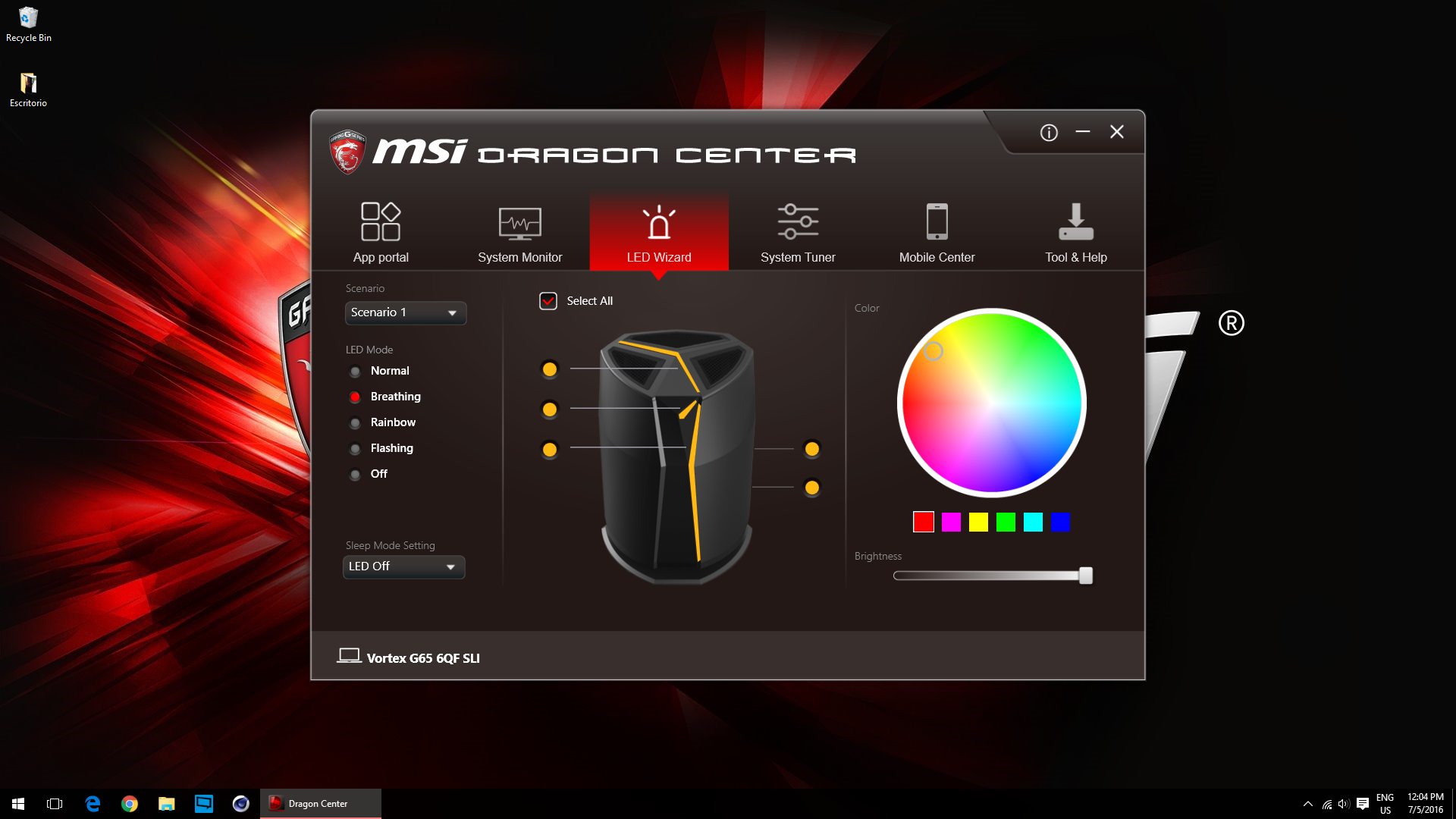Choose the red color swatch

[924, 522]
